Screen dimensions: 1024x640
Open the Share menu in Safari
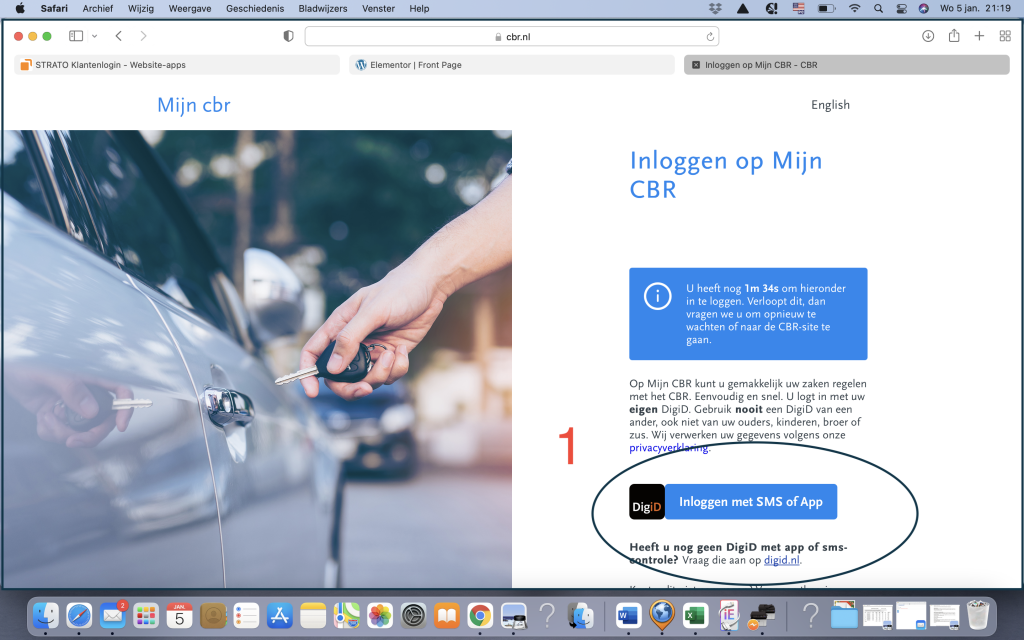click(953, 36)
